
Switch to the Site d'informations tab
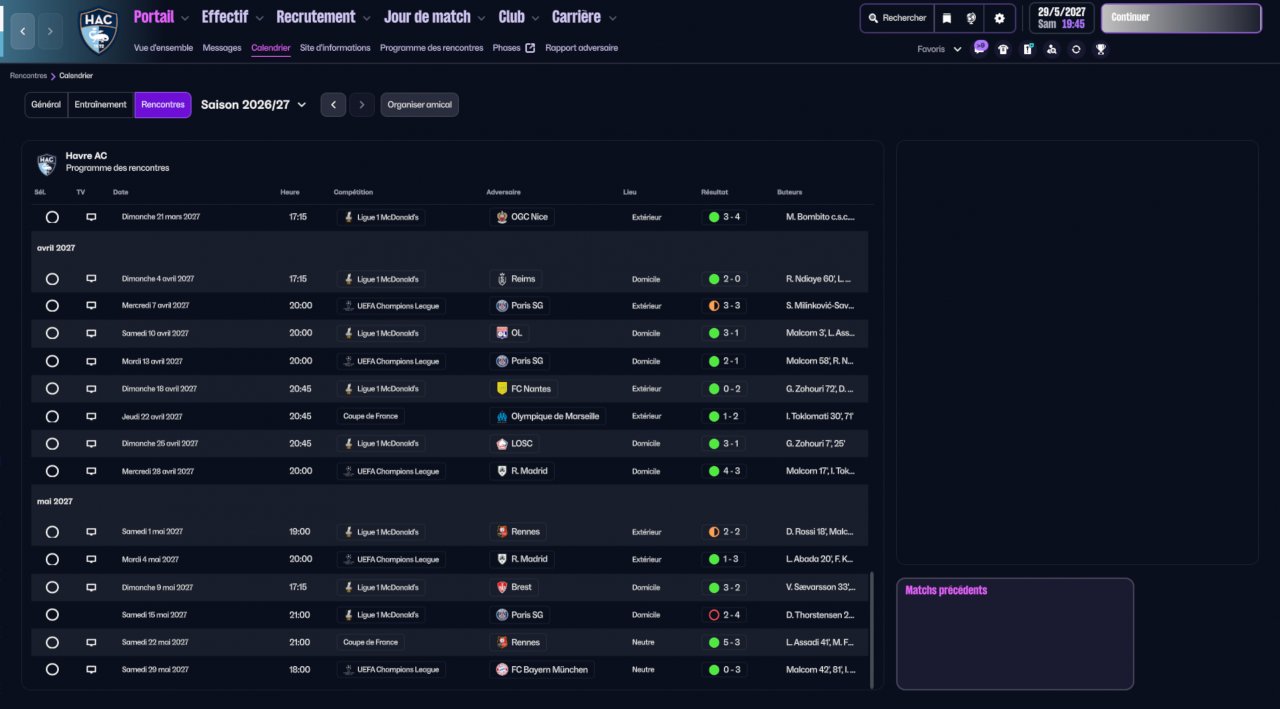pyautogui.click(x=335, y=48)
